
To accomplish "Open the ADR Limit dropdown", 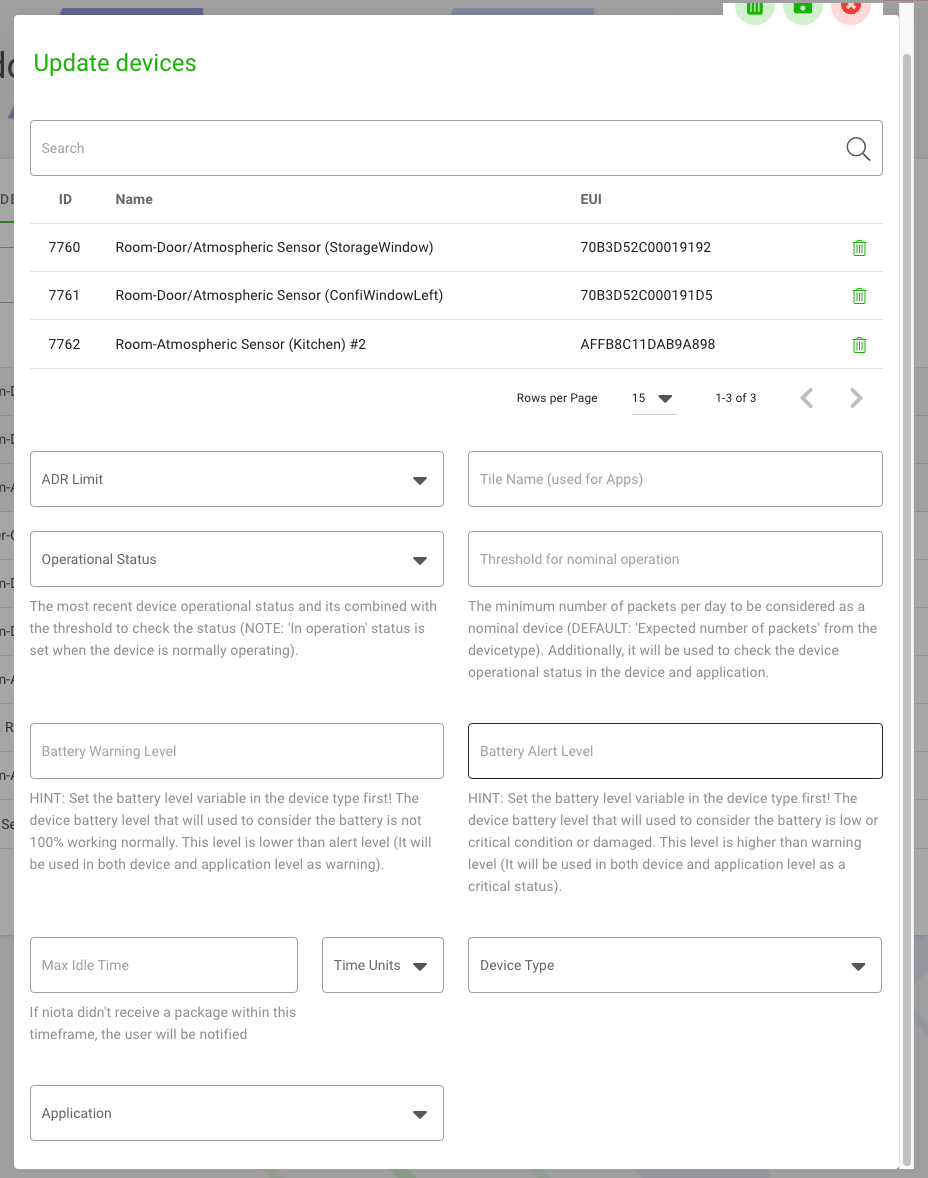I will (419, 479).
